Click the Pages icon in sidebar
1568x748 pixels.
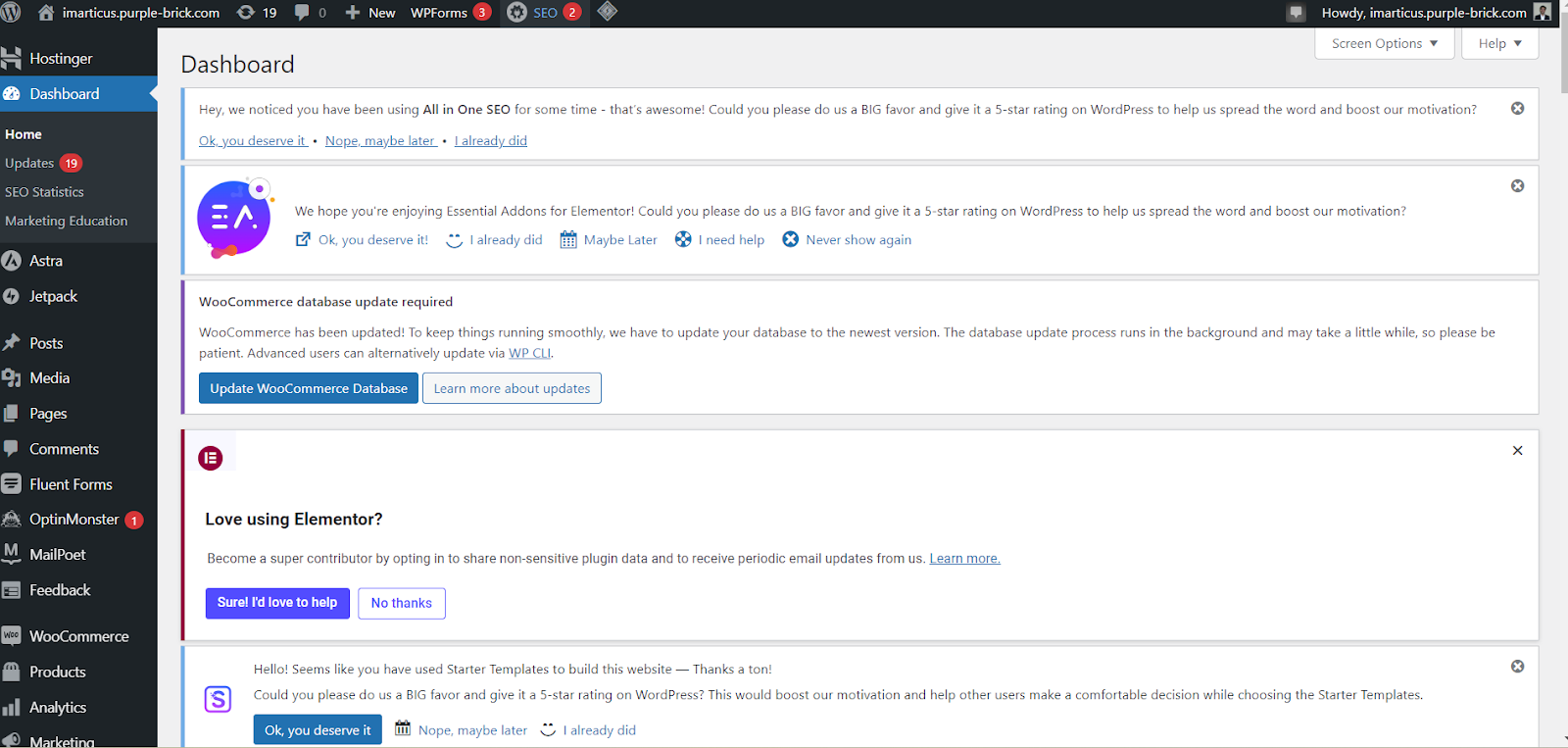click(x=12, y=414)
